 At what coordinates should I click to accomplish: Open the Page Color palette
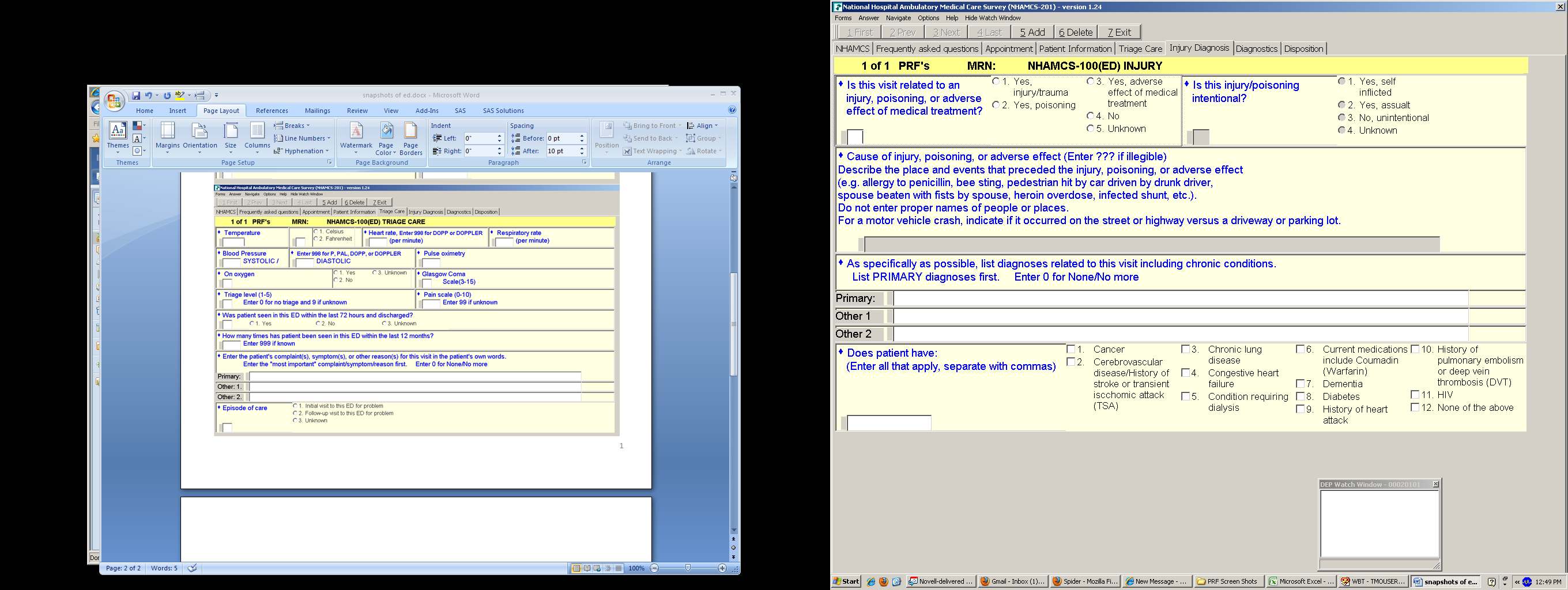tap(386, 138)
